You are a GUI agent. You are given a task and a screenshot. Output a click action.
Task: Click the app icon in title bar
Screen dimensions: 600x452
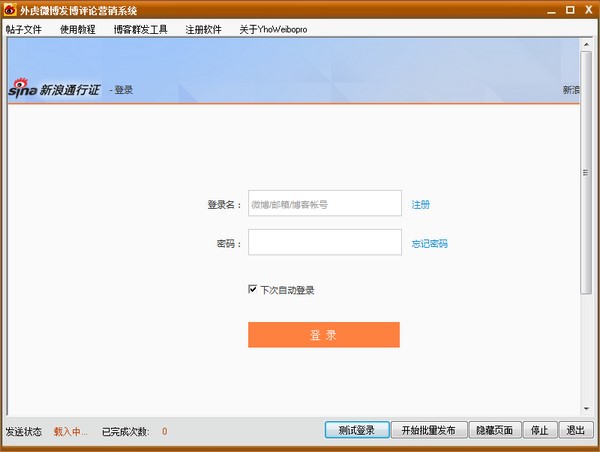click(10, 10)
